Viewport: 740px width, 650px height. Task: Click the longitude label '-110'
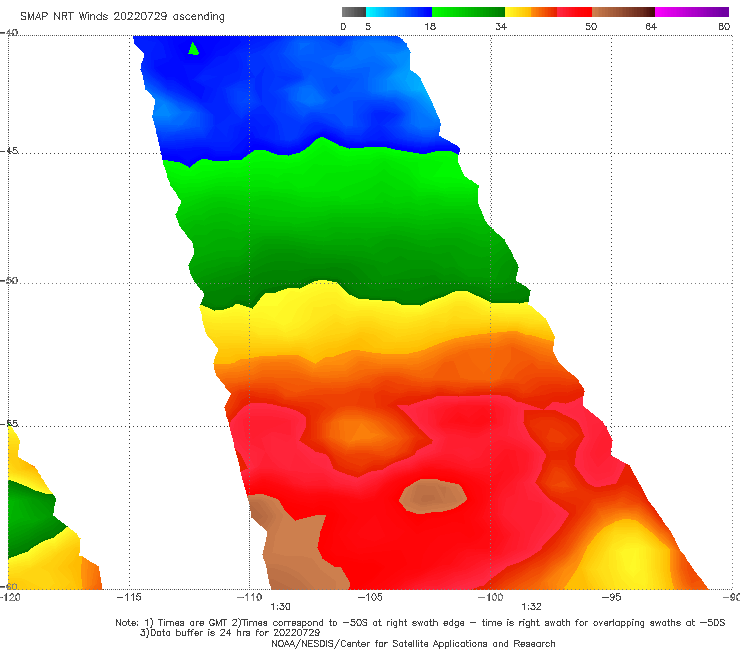(x=249, y=597)
